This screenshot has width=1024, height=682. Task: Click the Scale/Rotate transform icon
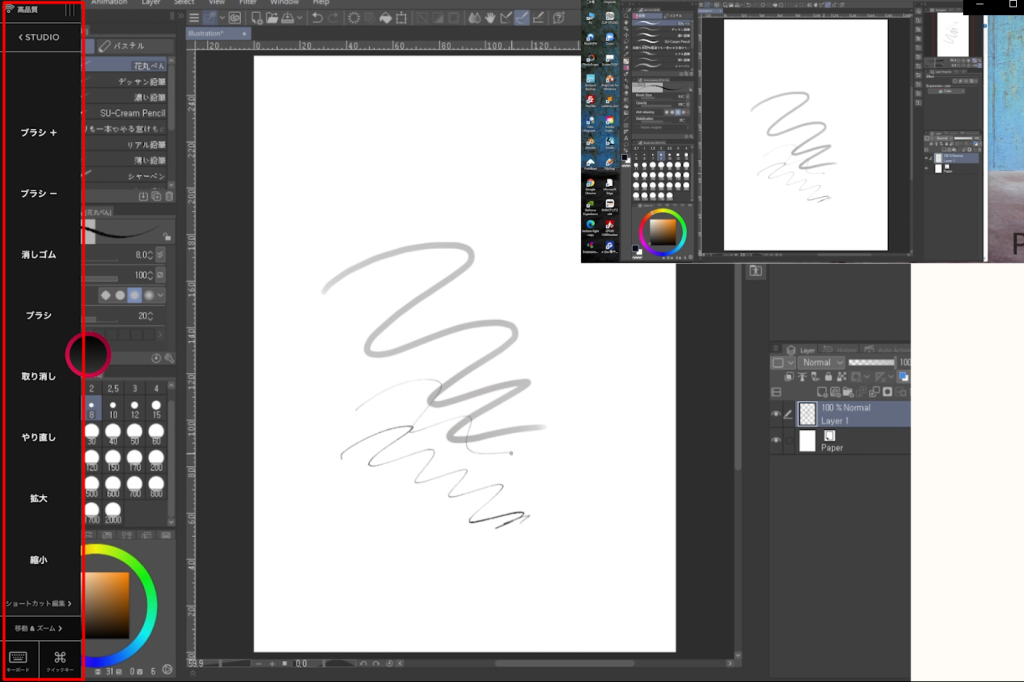pyautogui.click(x=402, y=18)
